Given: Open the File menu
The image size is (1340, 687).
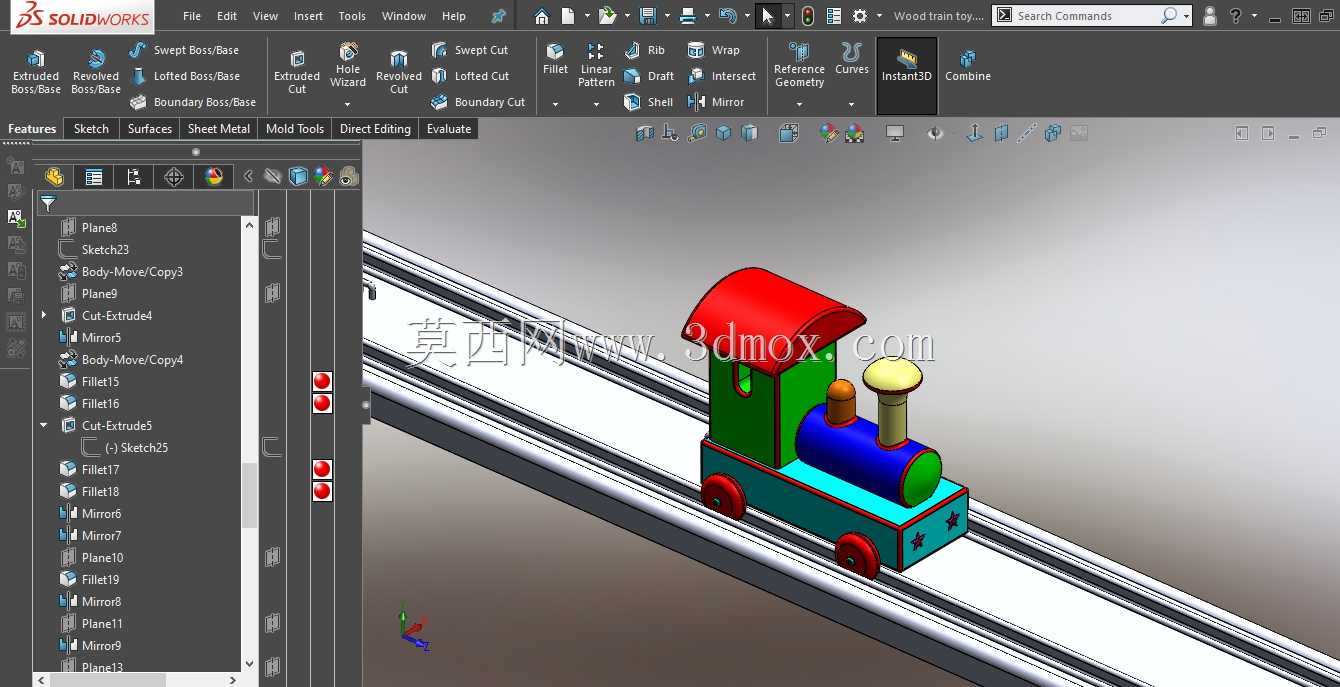Looking at the screenshot, I should pos(192,16).
